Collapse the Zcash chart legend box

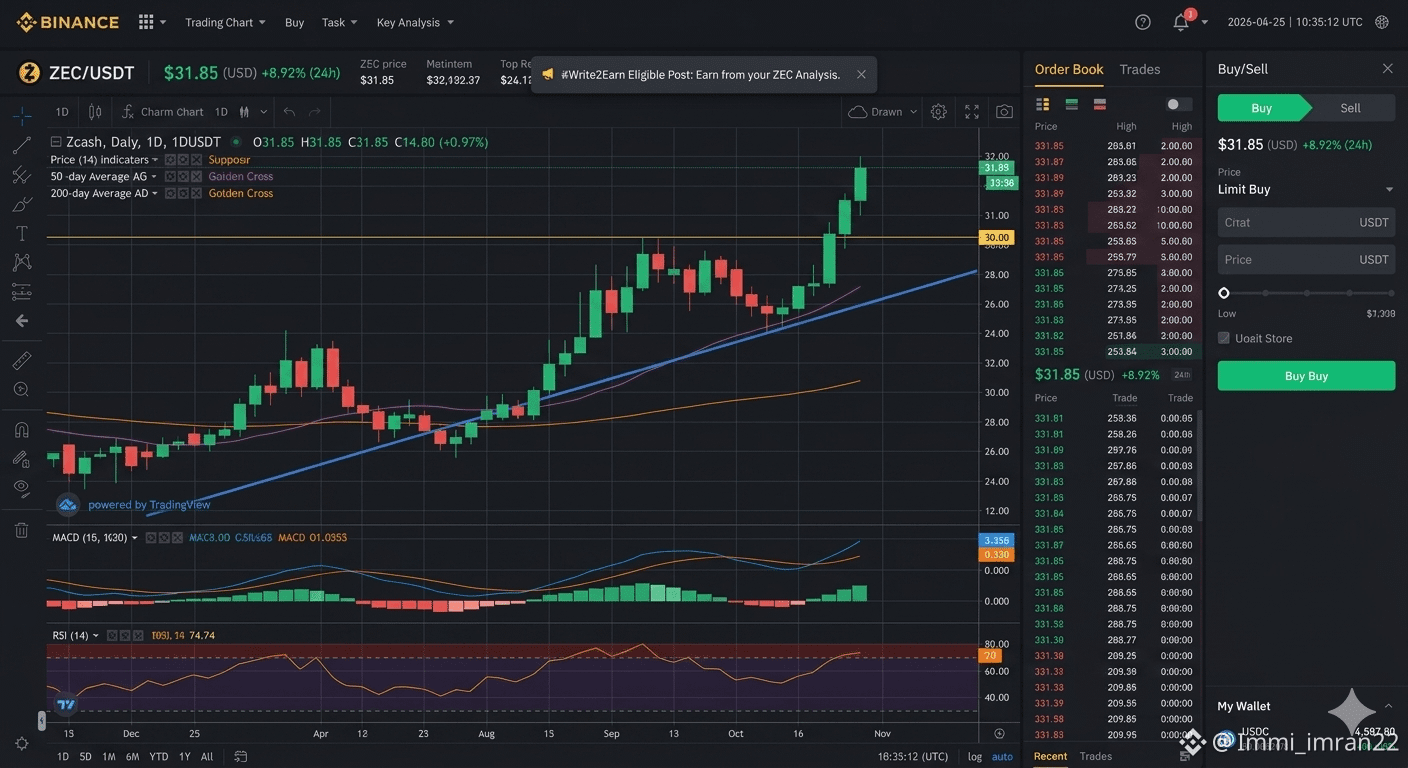[x=56, y=142]
